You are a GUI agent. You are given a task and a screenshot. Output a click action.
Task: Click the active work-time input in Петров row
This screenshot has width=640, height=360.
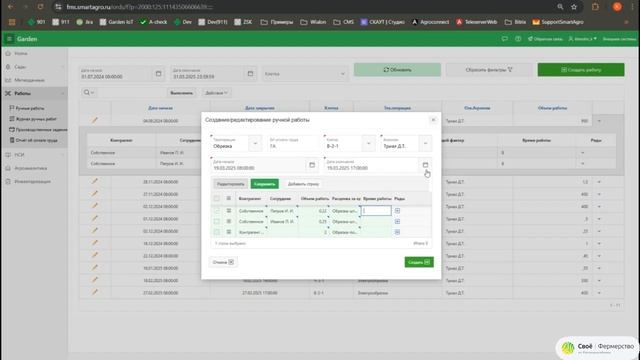pyautogui.click(x=376, y=211)
